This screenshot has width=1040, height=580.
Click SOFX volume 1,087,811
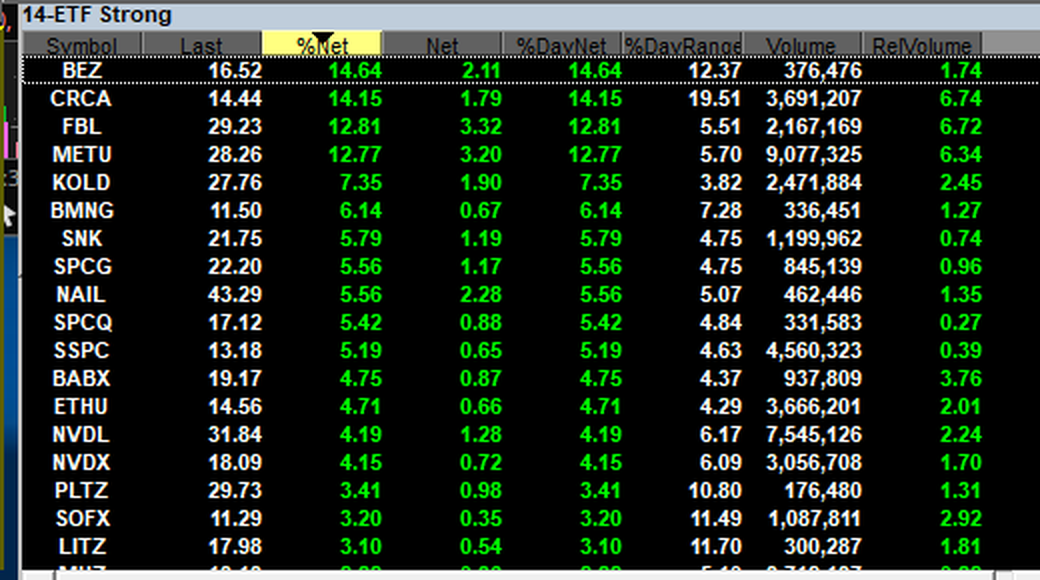coord(814,518)
